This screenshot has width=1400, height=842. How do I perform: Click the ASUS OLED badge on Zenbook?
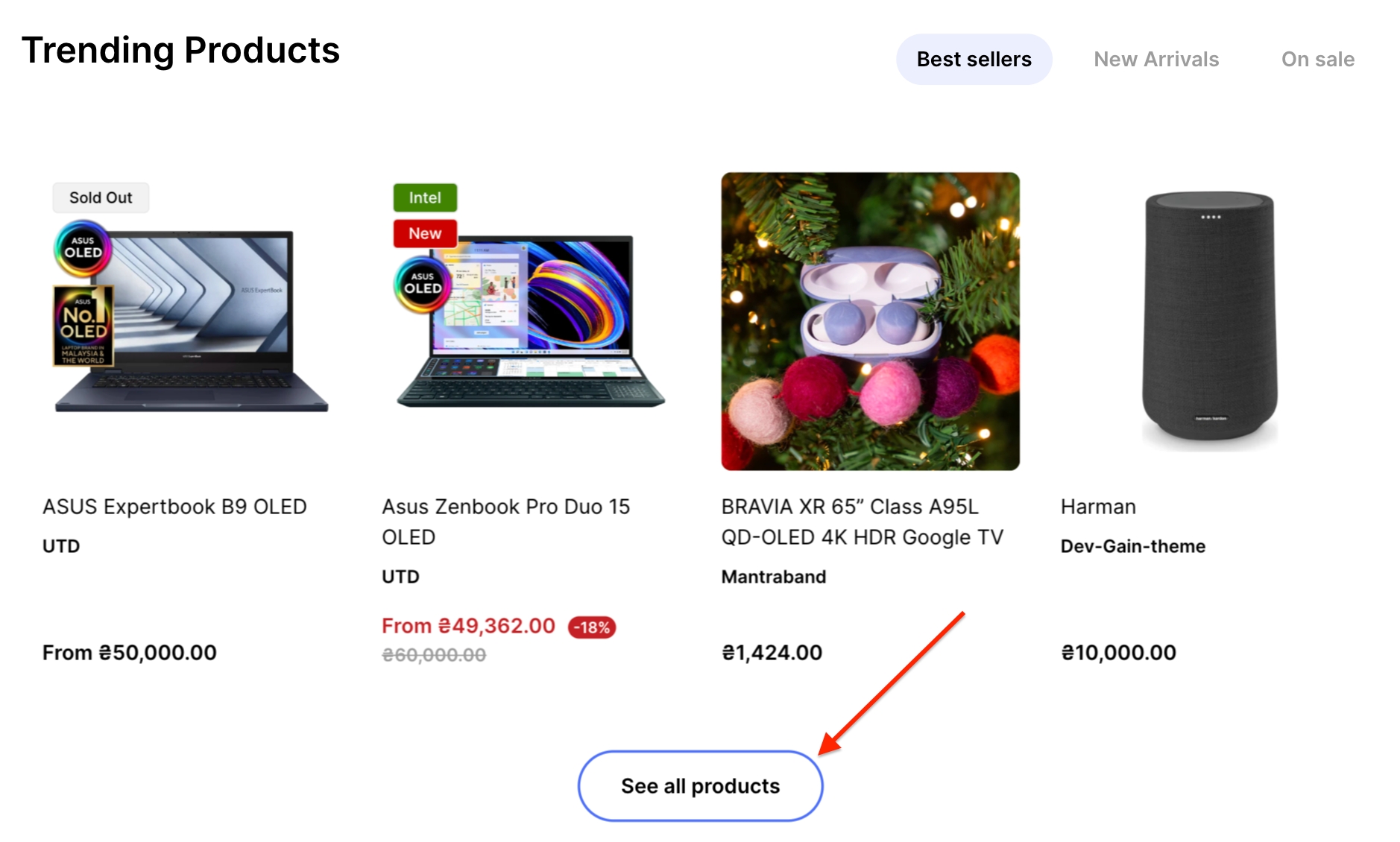pyautogui.click(x=423, y=284)
